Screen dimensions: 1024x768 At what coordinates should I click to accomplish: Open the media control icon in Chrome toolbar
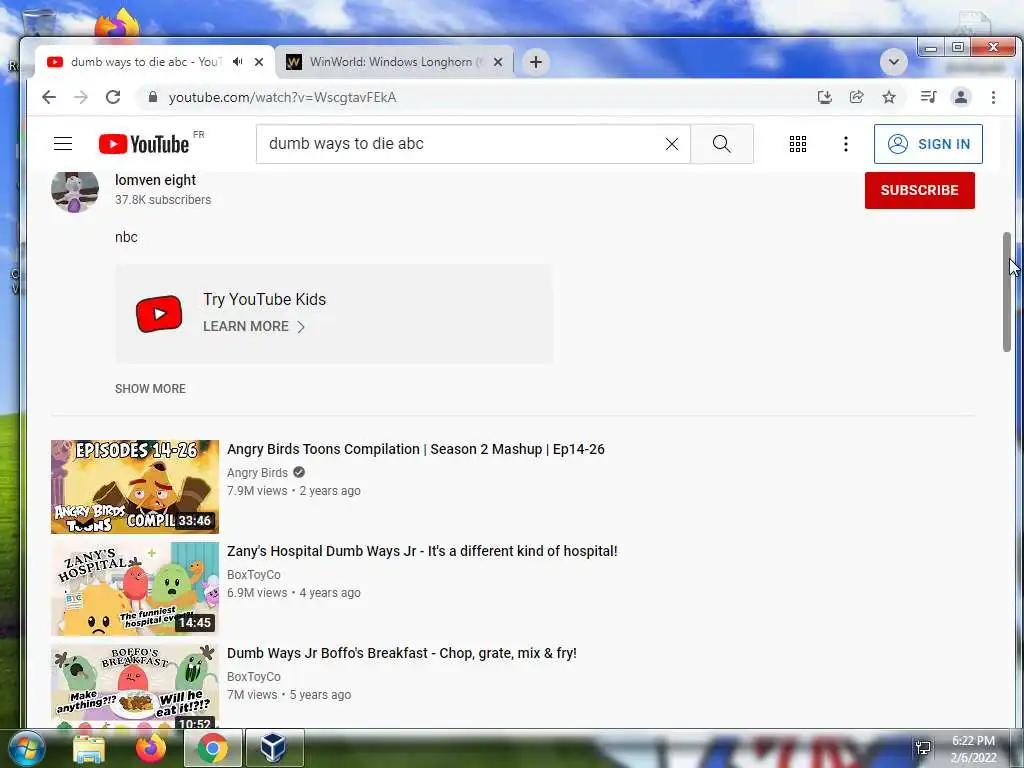point(928,97)
